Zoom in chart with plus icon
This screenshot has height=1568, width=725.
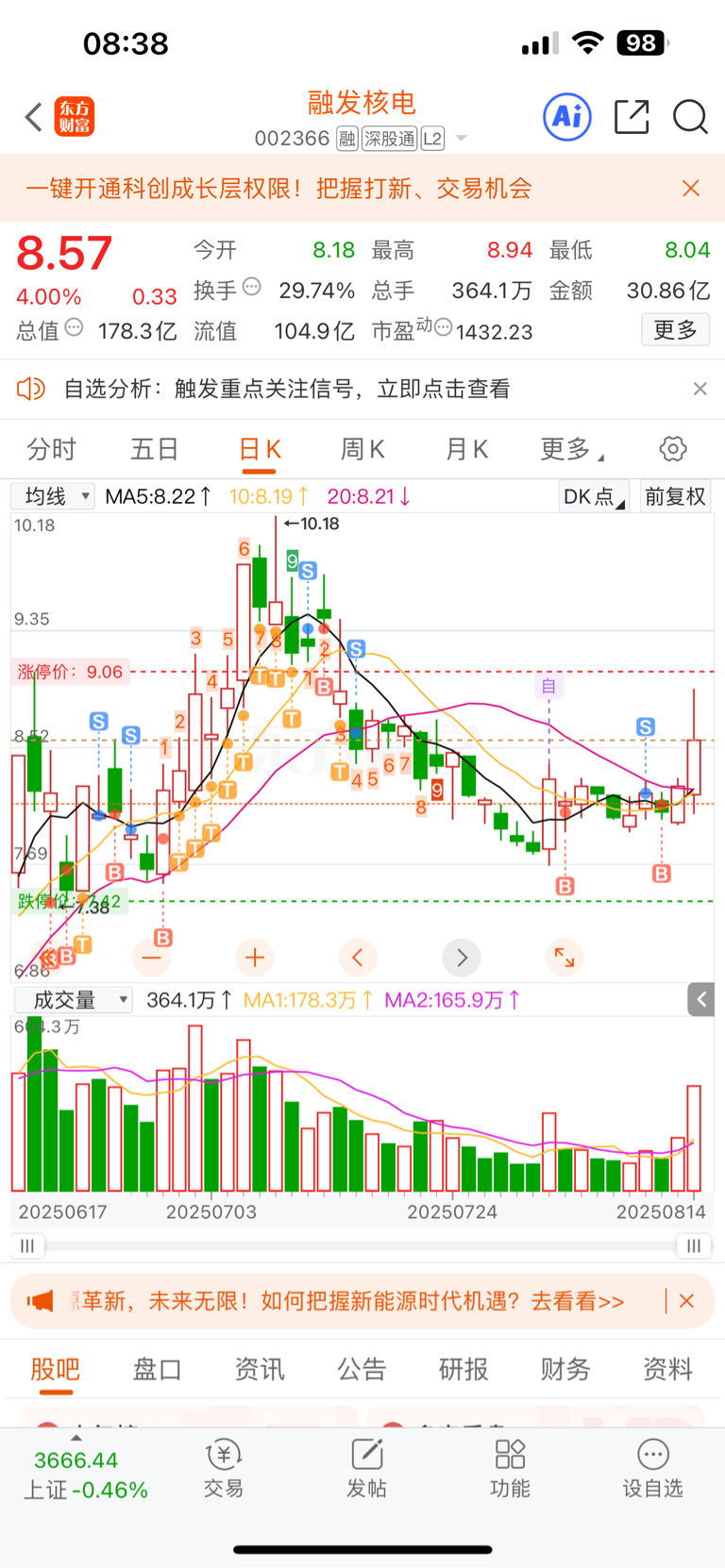pyautogui.click(x=255, y=958)
